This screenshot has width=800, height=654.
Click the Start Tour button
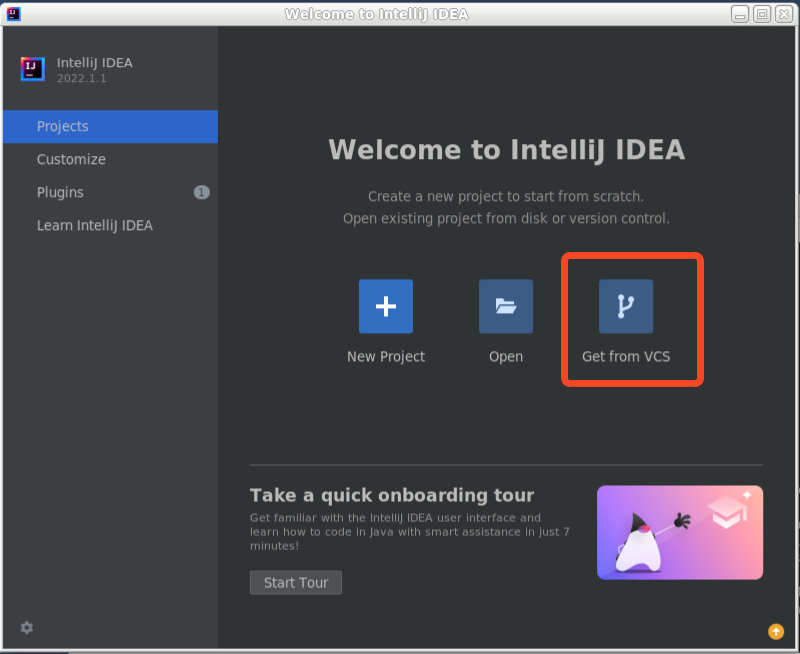click(296, 583)
